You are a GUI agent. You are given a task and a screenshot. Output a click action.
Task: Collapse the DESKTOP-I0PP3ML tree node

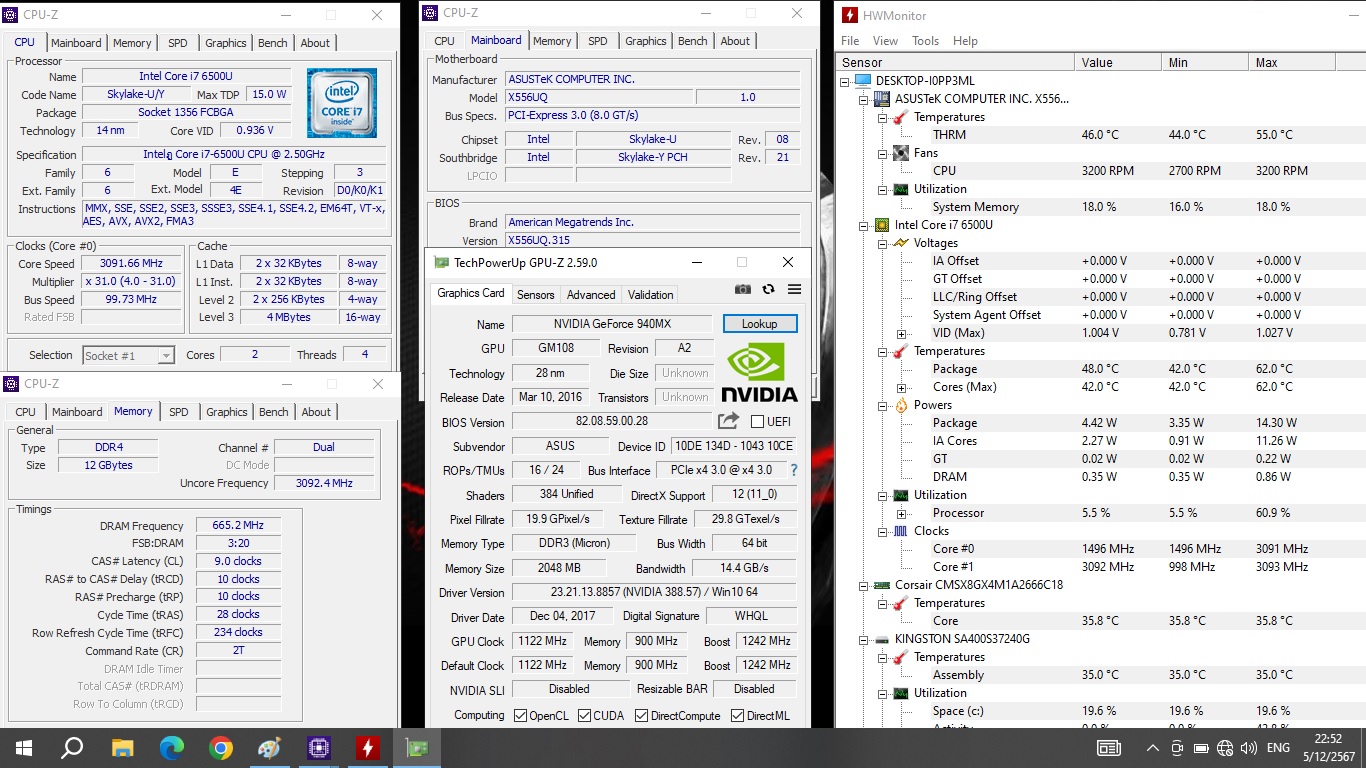tap(847, 81)
